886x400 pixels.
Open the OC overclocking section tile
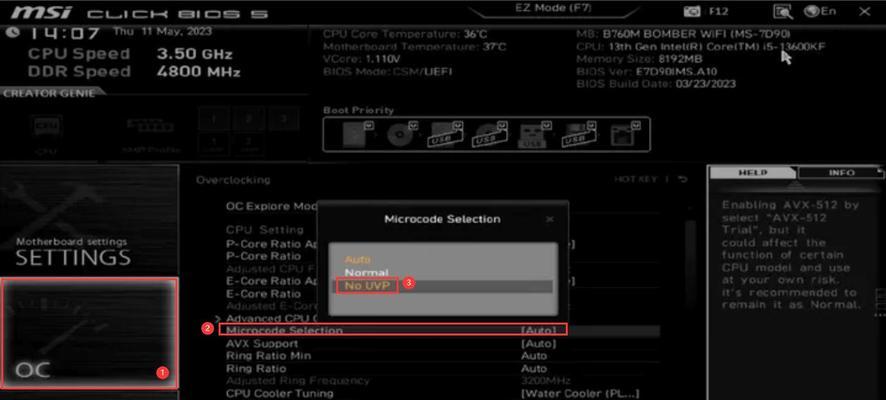coord(89,333)
